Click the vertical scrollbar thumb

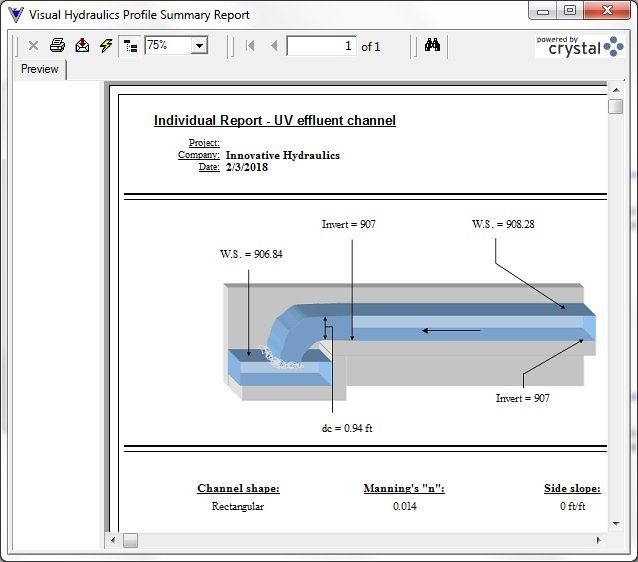pos(615,107)
